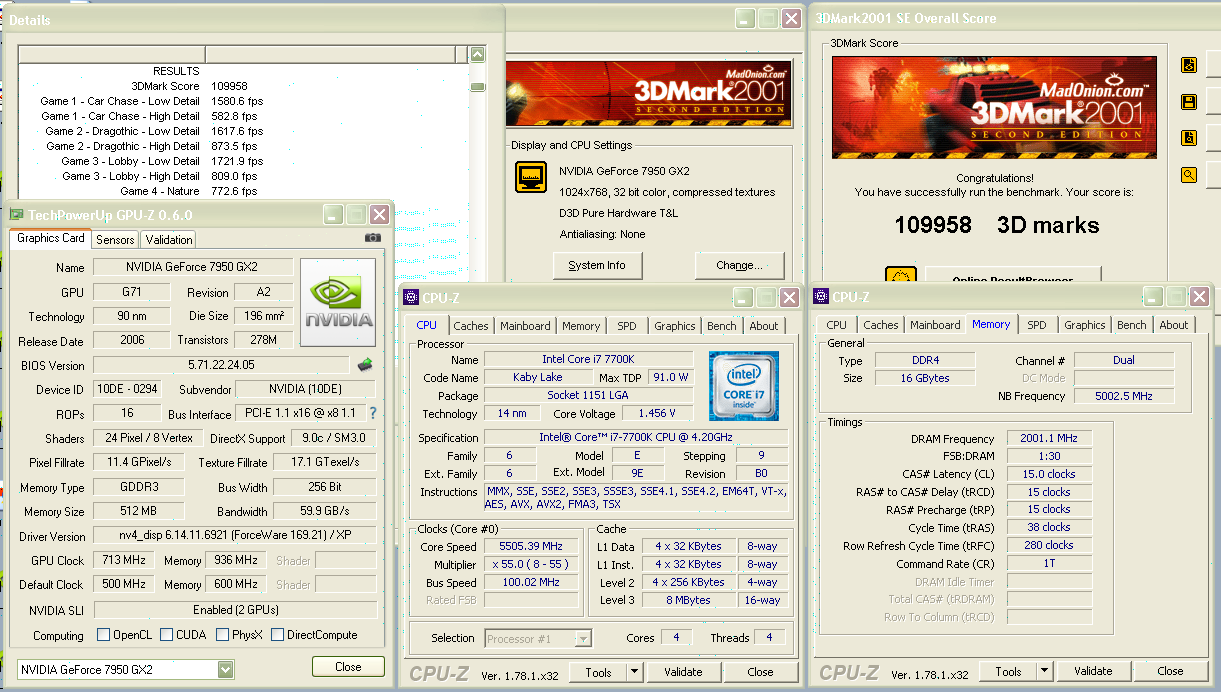Click the NVIDIA logo in GPU-Z
1221x692 pixels.
(338, 303)
